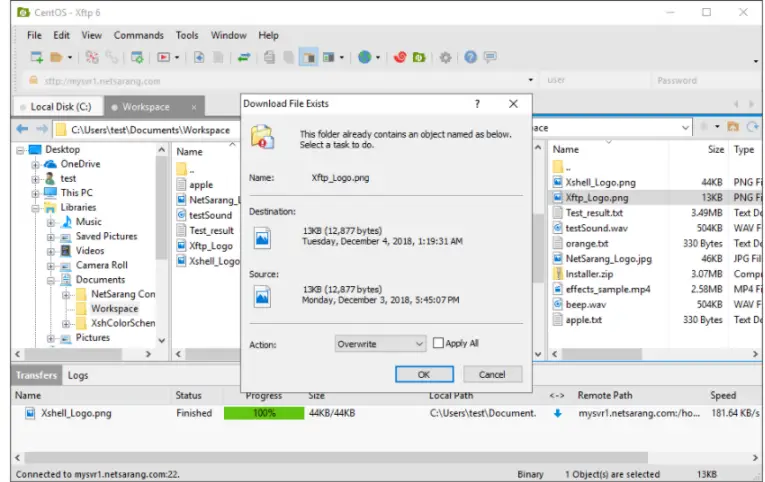Click the highlighted Paste toolbar icon
Image resolution: width=765 pixels, height=482 pixels.
308,57
